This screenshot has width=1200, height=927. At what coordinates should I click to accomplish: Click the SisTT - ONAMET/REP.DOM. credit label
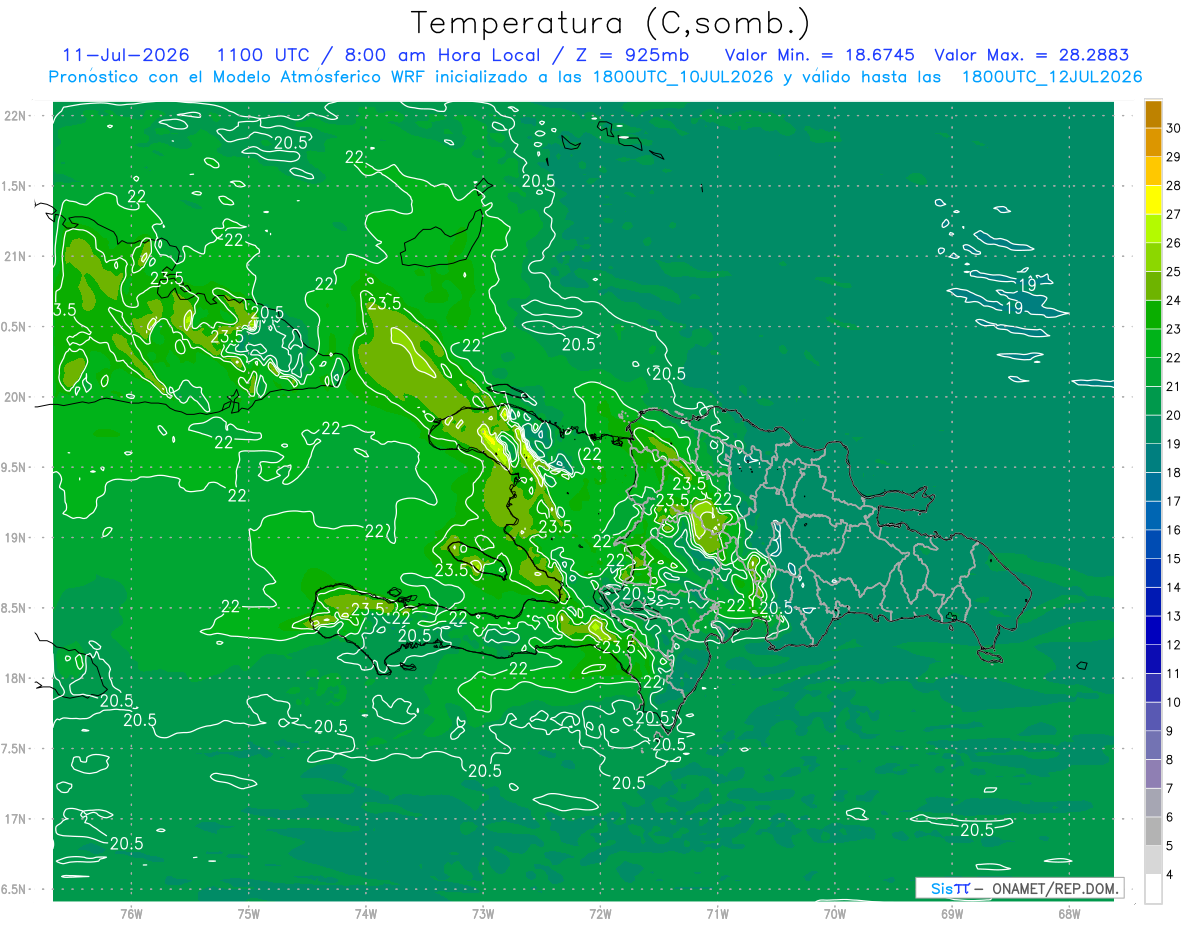point(1019,888)
